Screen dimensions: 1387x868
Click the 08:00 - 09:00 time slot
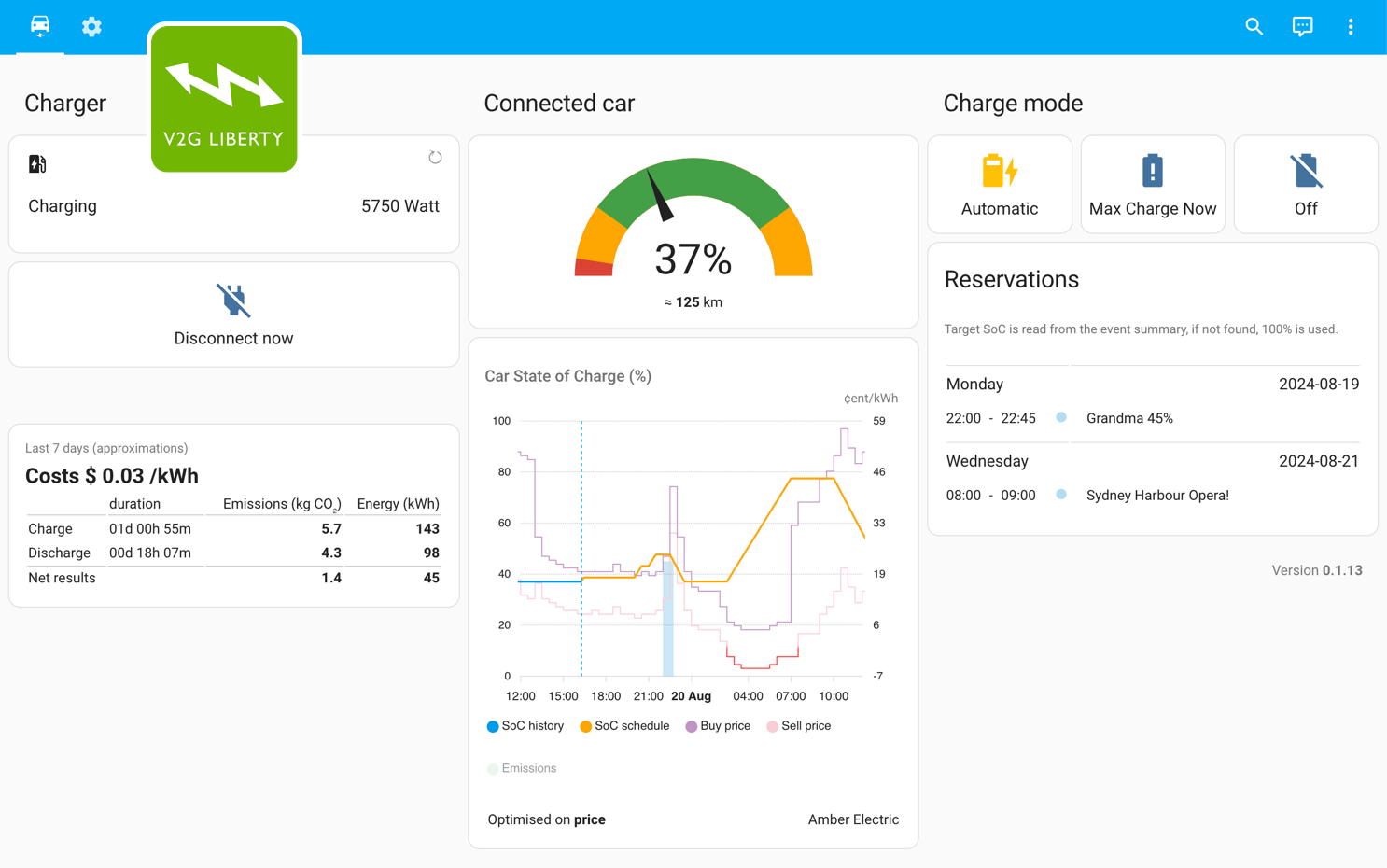990,496
